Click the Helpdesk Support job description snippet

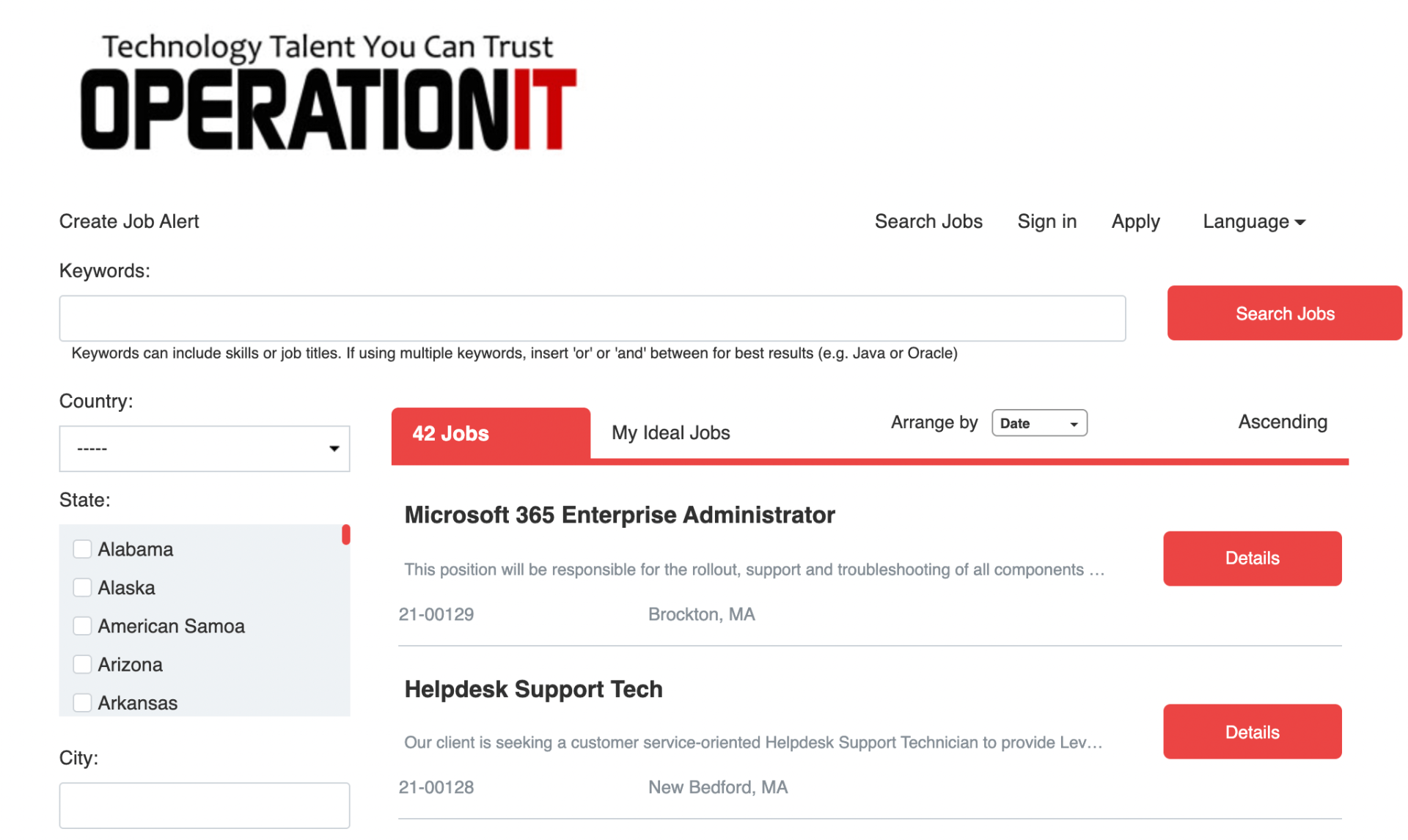tap(753, 743)
